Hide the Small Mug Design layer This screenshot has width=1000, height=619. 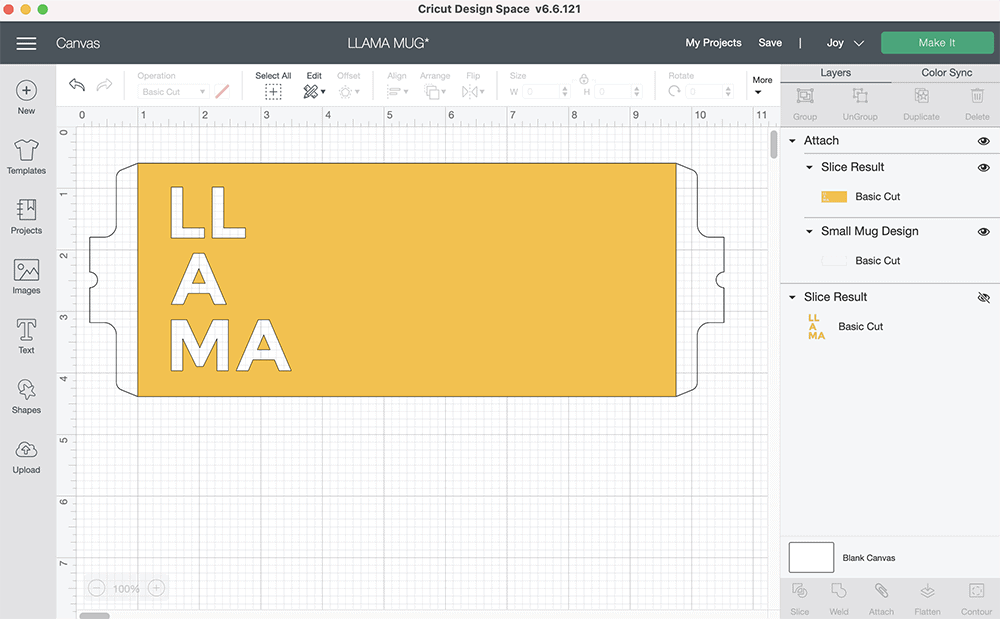point(983,231)
